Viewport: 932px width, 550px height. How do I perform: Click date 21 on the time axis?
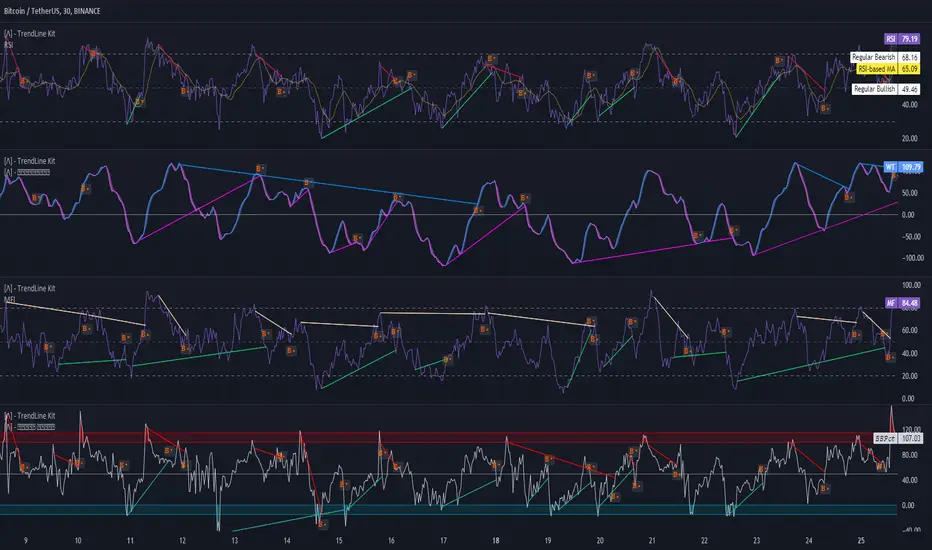point(652,541)
